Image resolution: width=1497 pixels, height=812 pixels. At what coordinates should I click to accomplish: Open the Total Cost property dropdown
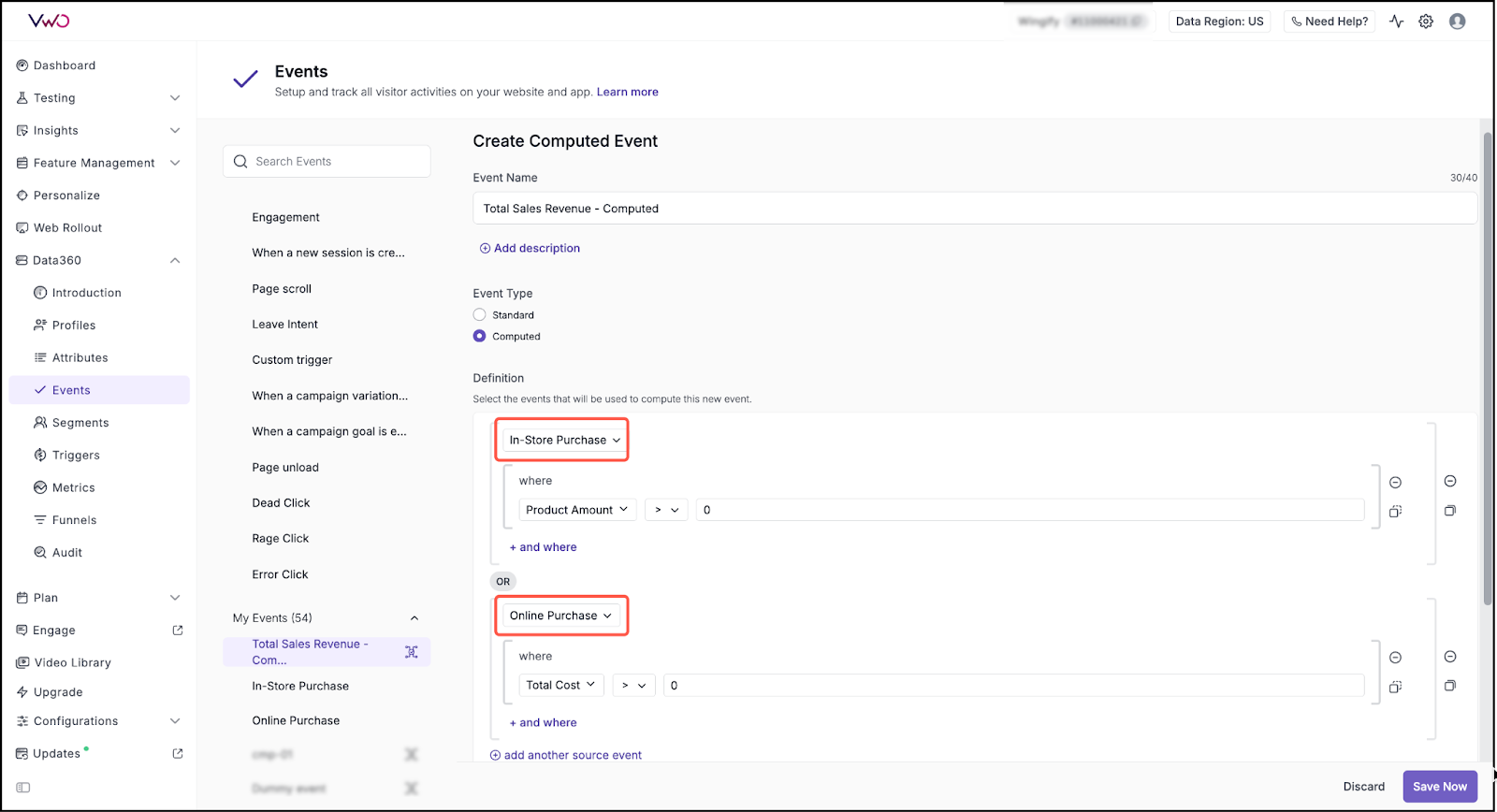click(x=561, y=686)
